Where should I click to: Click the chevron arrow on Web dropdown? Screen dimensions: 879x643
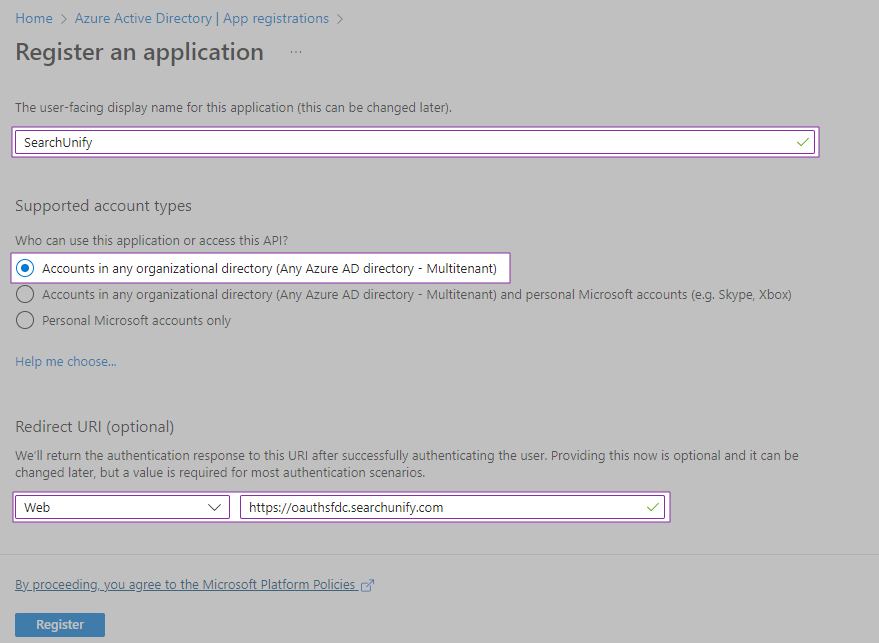(215, 507)
